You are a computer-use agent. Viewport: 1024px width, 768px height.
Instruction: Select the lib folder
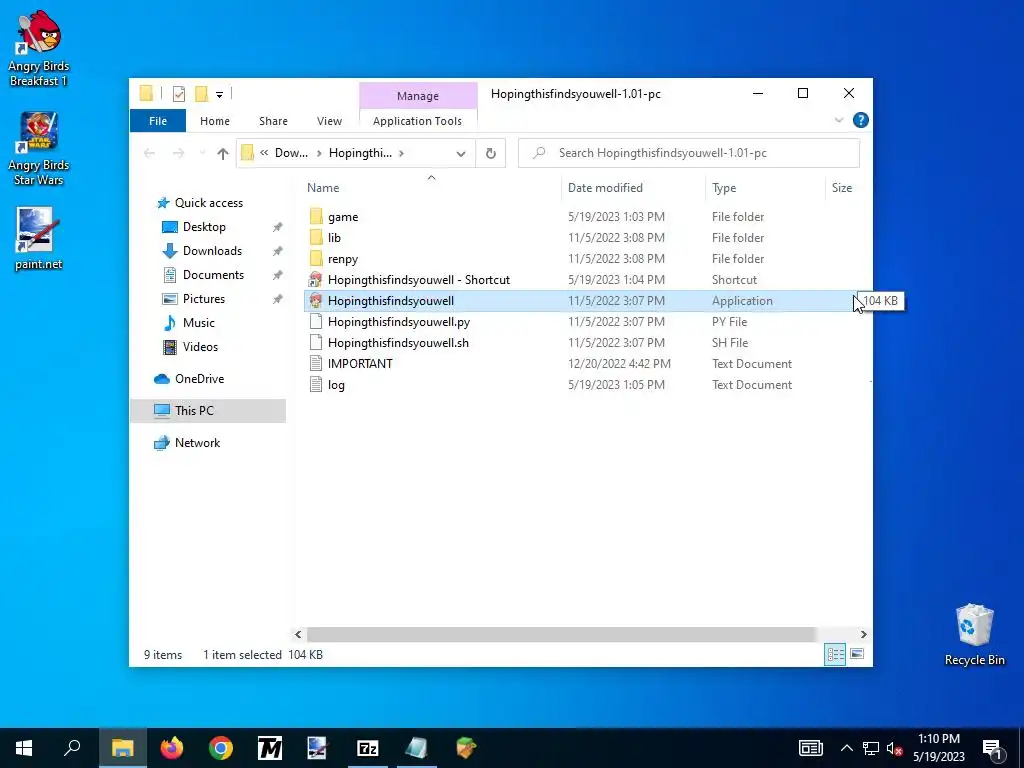334,238
